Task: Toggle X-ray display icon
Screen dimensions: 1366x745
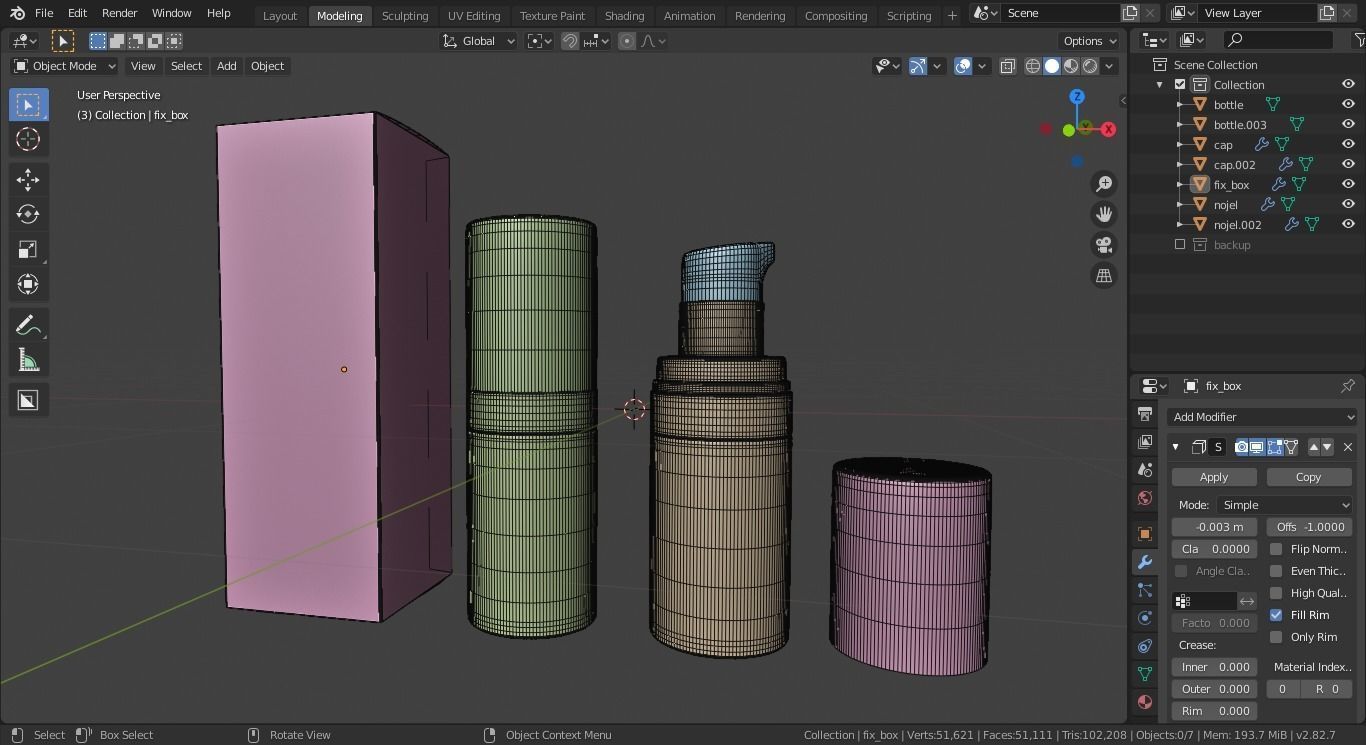Action: [1007, 66]
